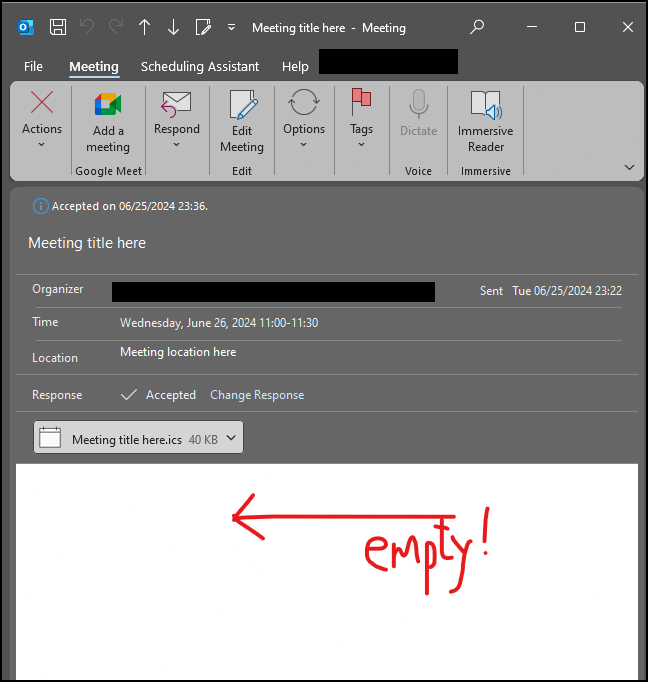Image resolution: width=648 pixels, height=682 pixels.
Task: Click the Accepted checkmark icon
Action: click(129, 395)
